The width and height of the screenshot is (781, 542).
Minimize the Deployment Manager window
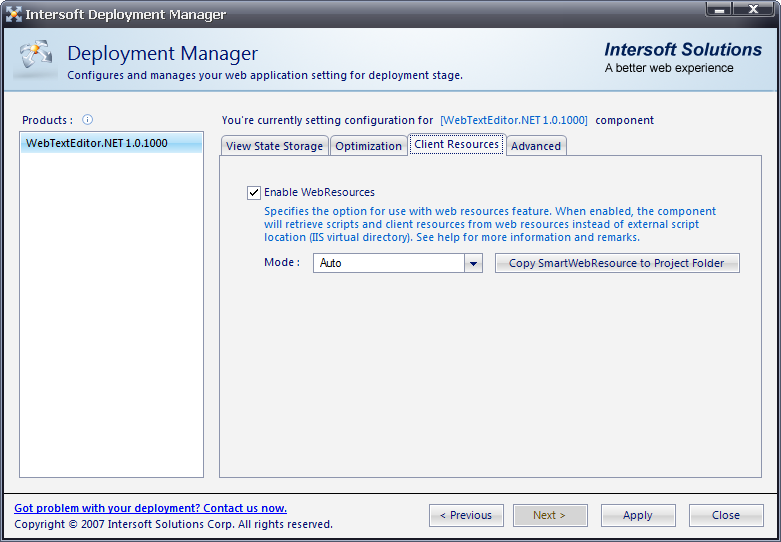pos(721,10)
